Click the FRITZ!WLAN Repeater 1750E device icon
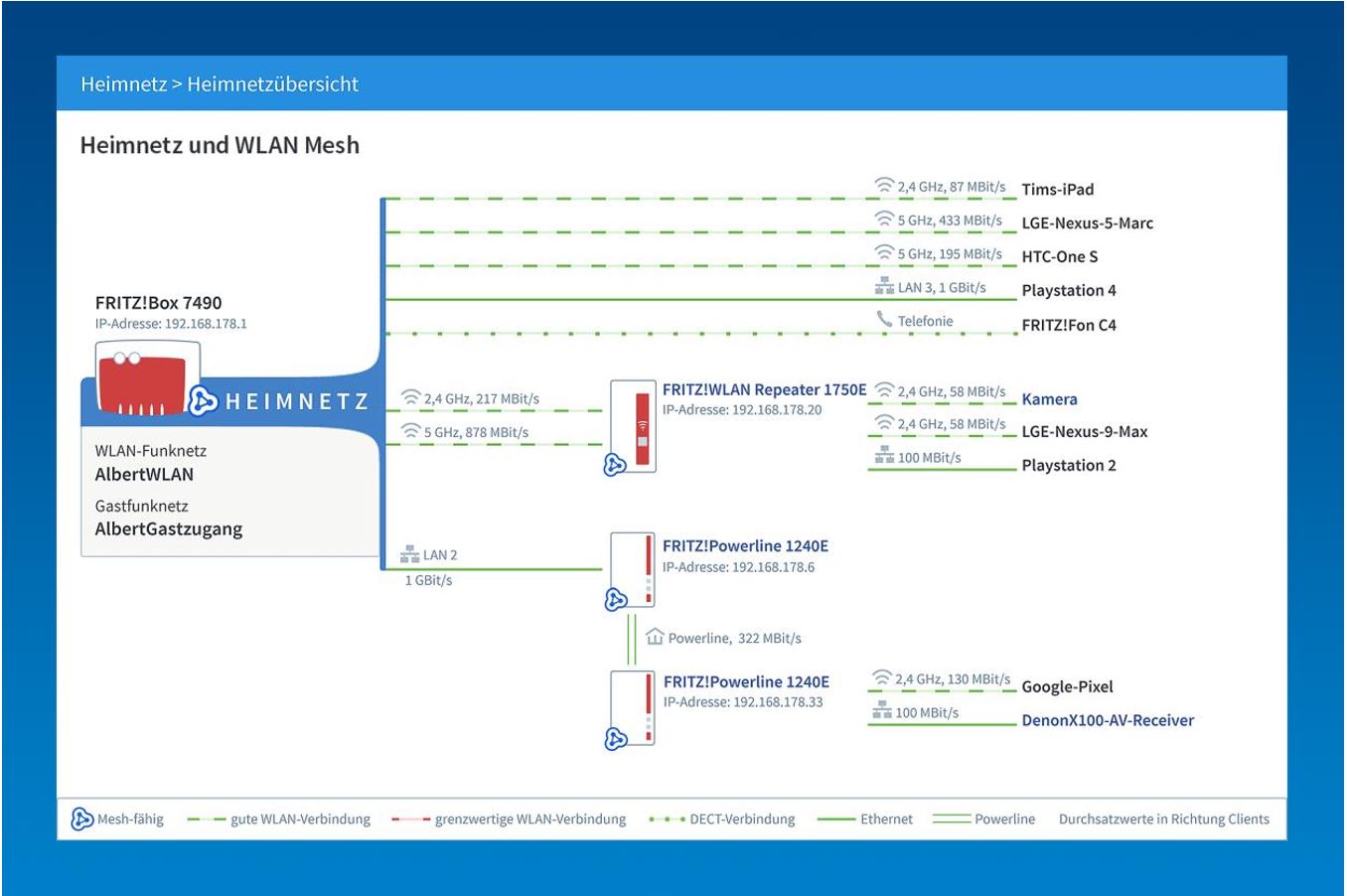 coord(633,424)
